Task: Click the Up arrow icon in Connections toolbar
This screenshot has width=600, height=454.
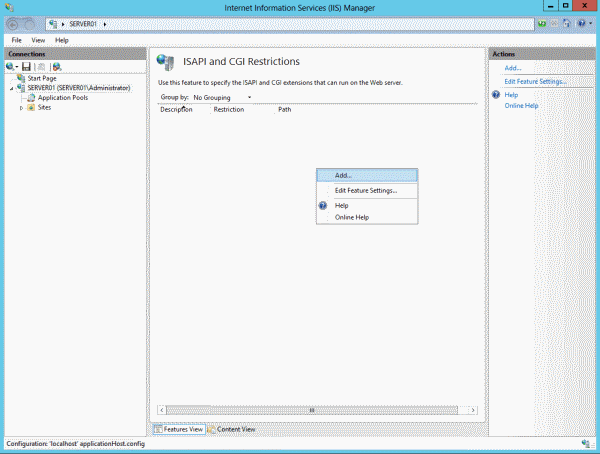Action: (41, 67)
